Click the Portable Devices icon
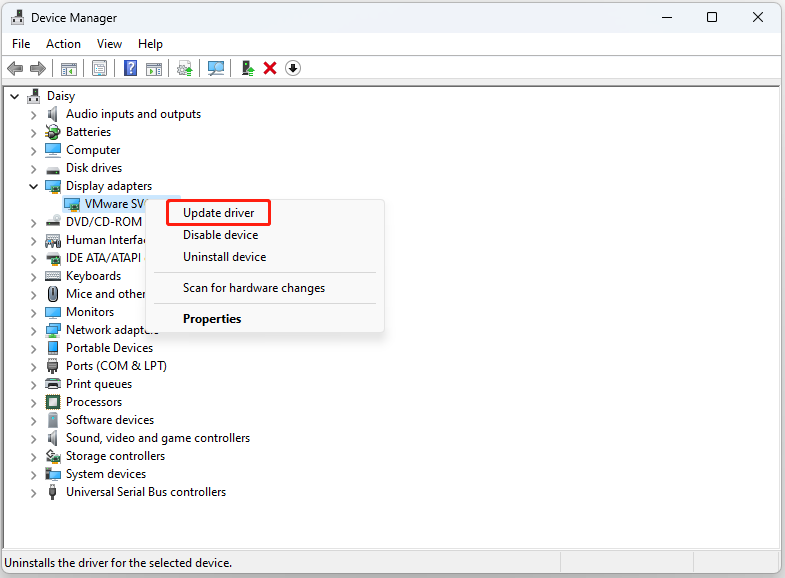Viewport: 785px width, 578px height. pos(53,348)
